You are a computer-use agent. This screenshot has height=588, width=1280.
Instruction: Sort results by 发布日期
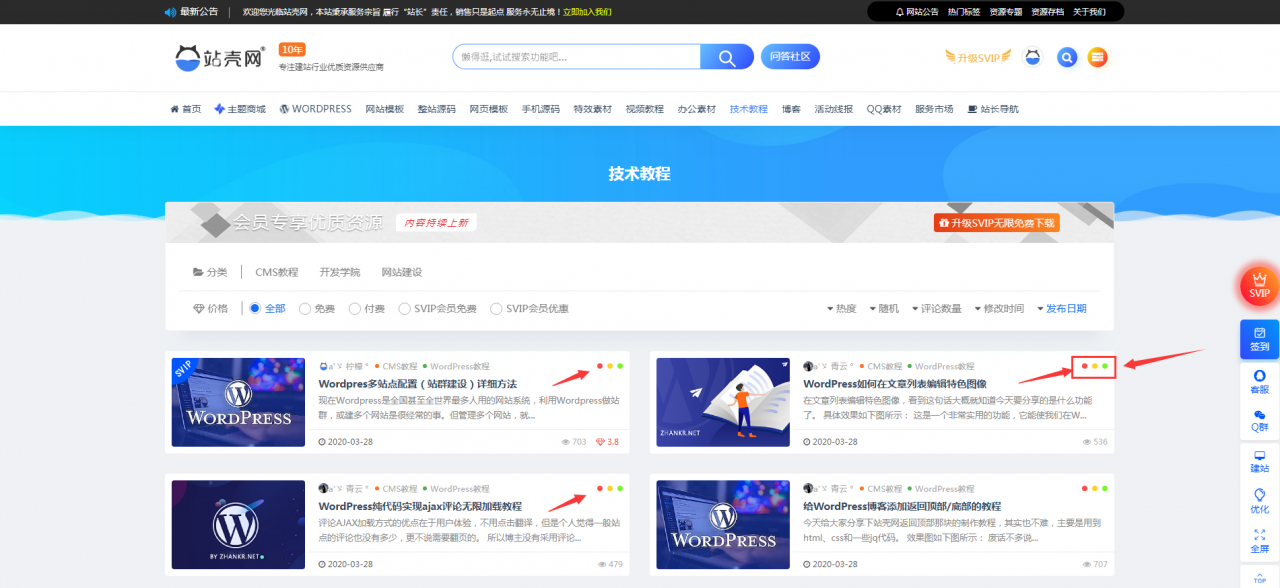pyautogui.click(x=1061, y=309)
